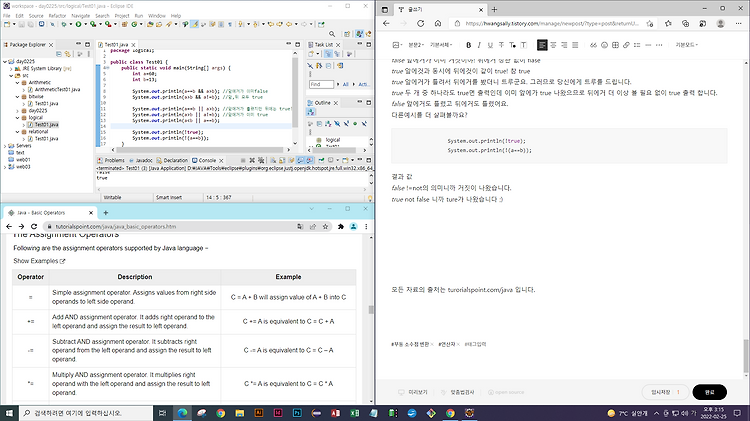750x421 pixels.
Task: Click the Run button in Eclipse toolbar
Action: pos(78,24)
